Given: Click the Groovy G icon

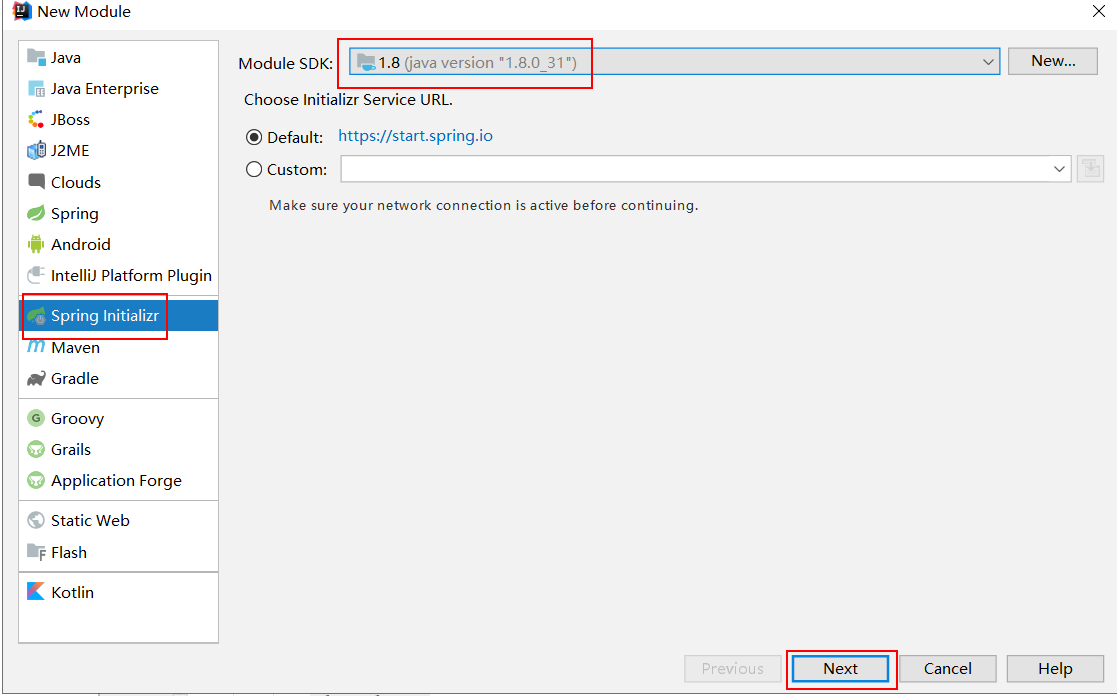Looking at the screenshot, I should [x=36, y=418].
